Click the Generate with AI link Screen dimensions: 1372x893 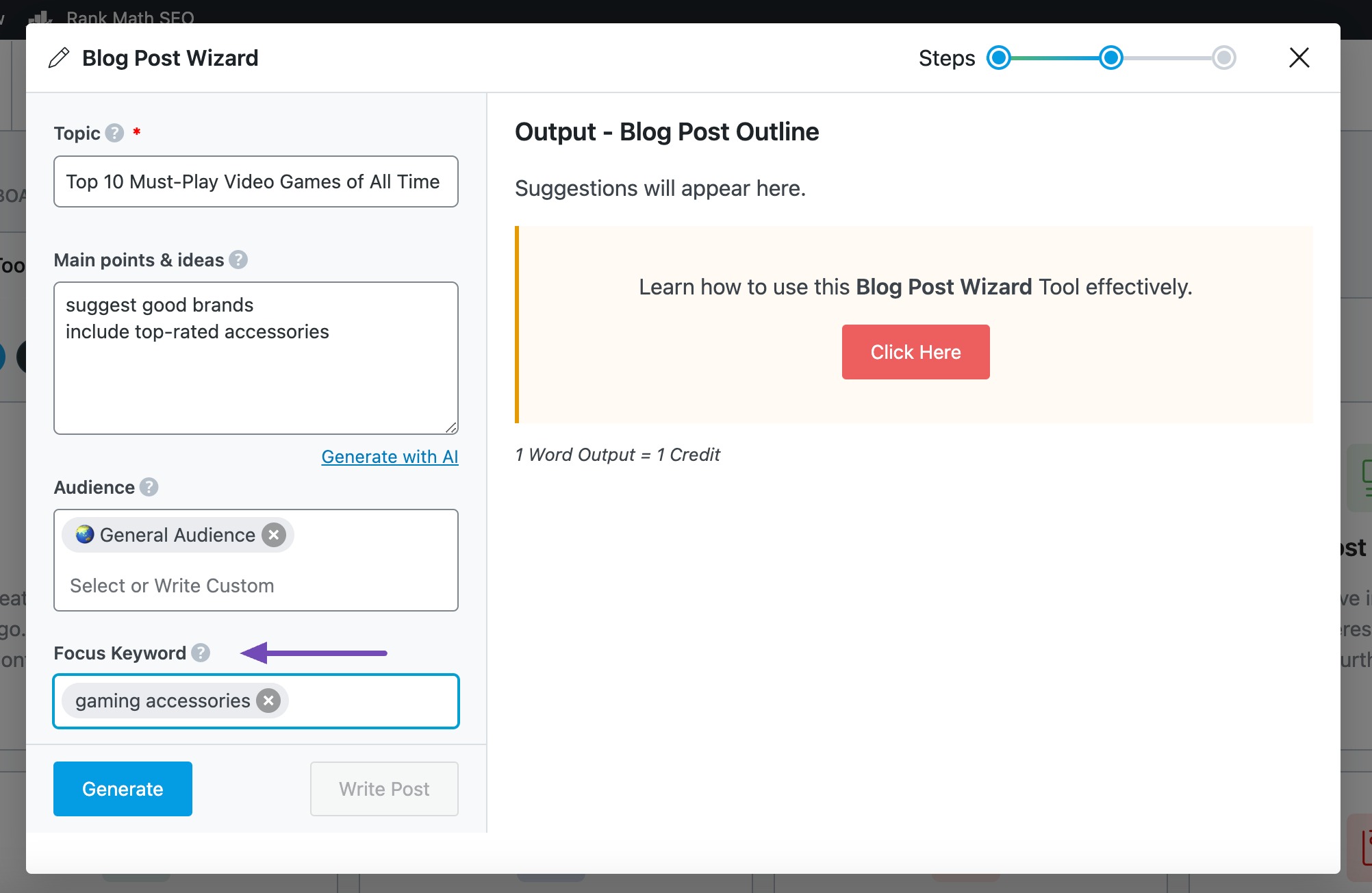click(390, 457)
